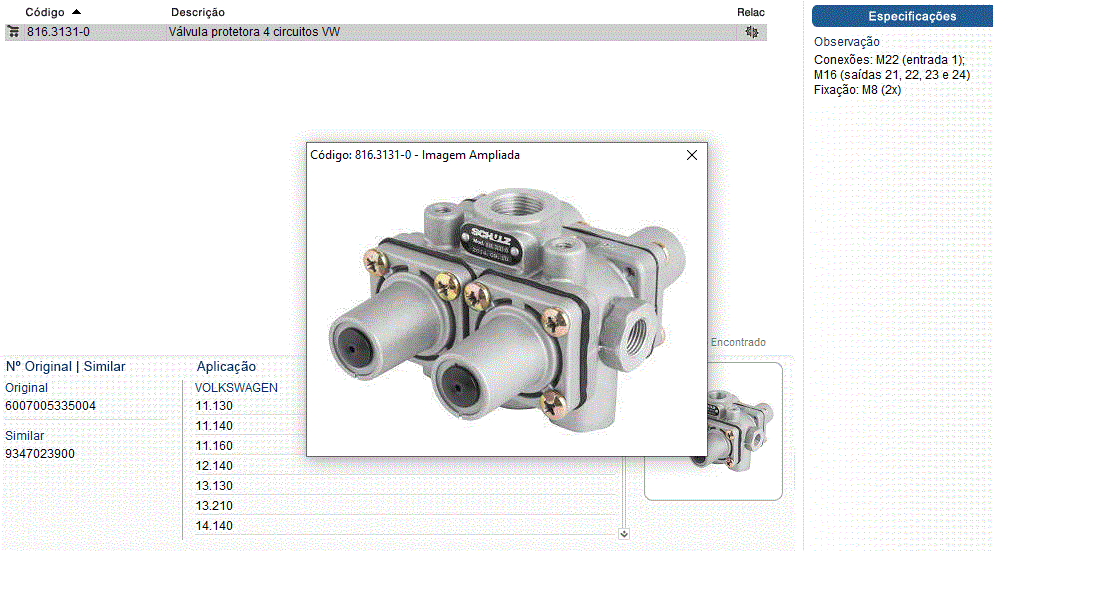Click the Código column header
The height and width of the screenshot is (598, 1120).
click(x=44, y=12)
